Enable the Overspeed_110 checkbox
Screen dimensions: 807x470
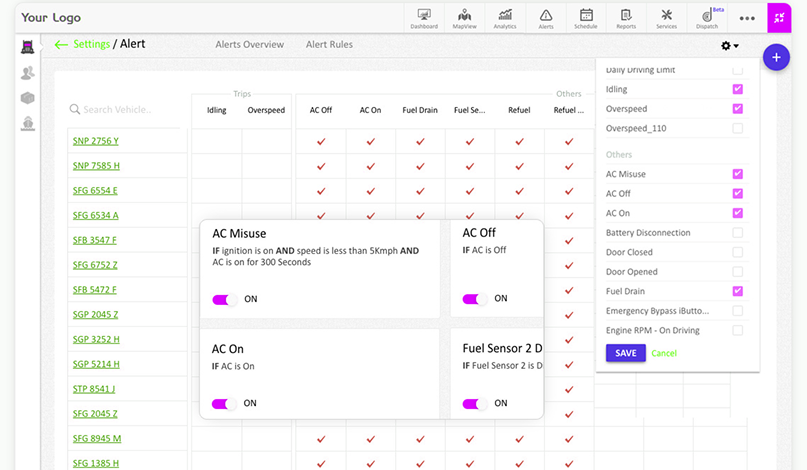737,128
